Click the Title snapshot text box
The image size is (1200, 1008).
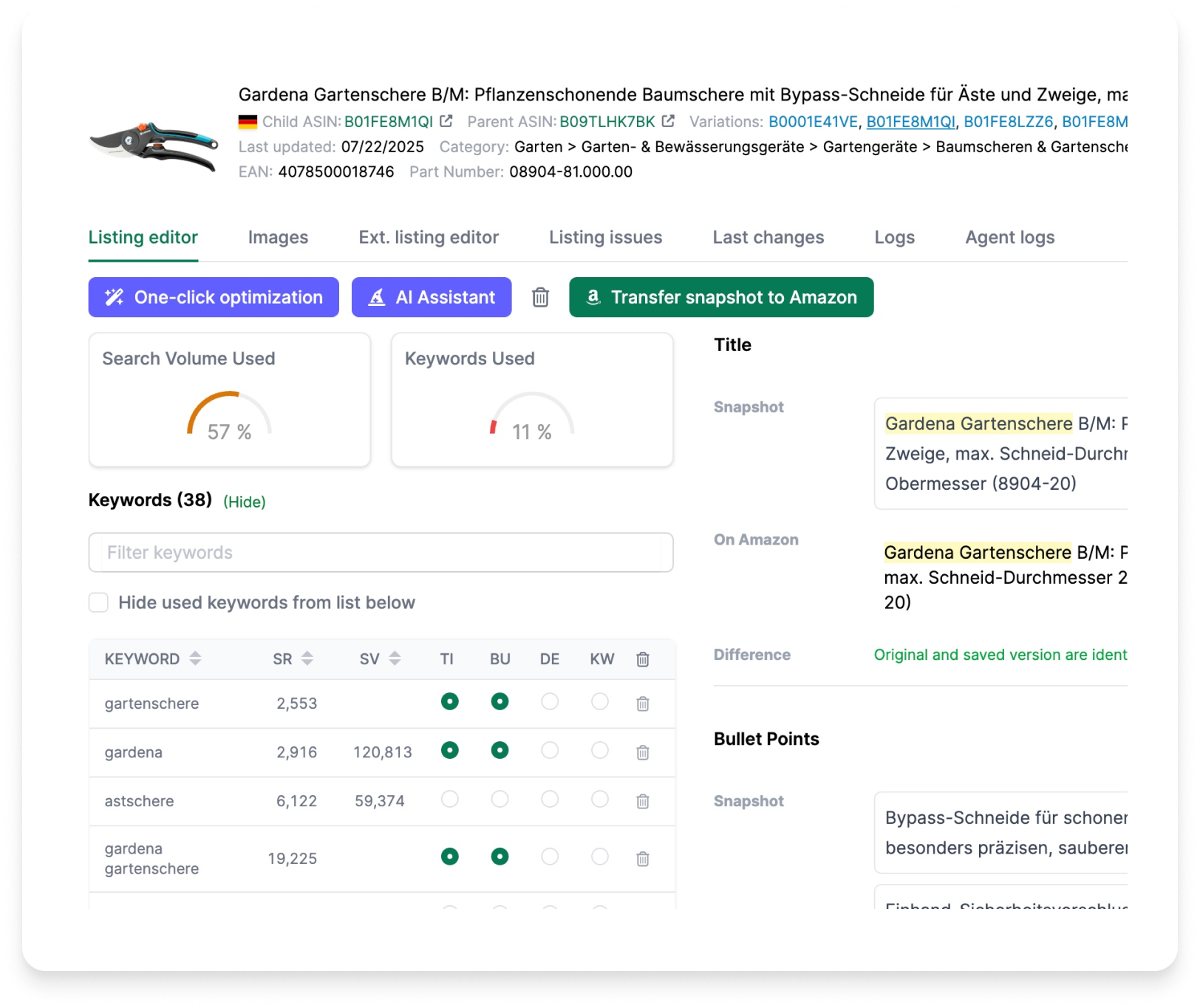point(1000,453)
